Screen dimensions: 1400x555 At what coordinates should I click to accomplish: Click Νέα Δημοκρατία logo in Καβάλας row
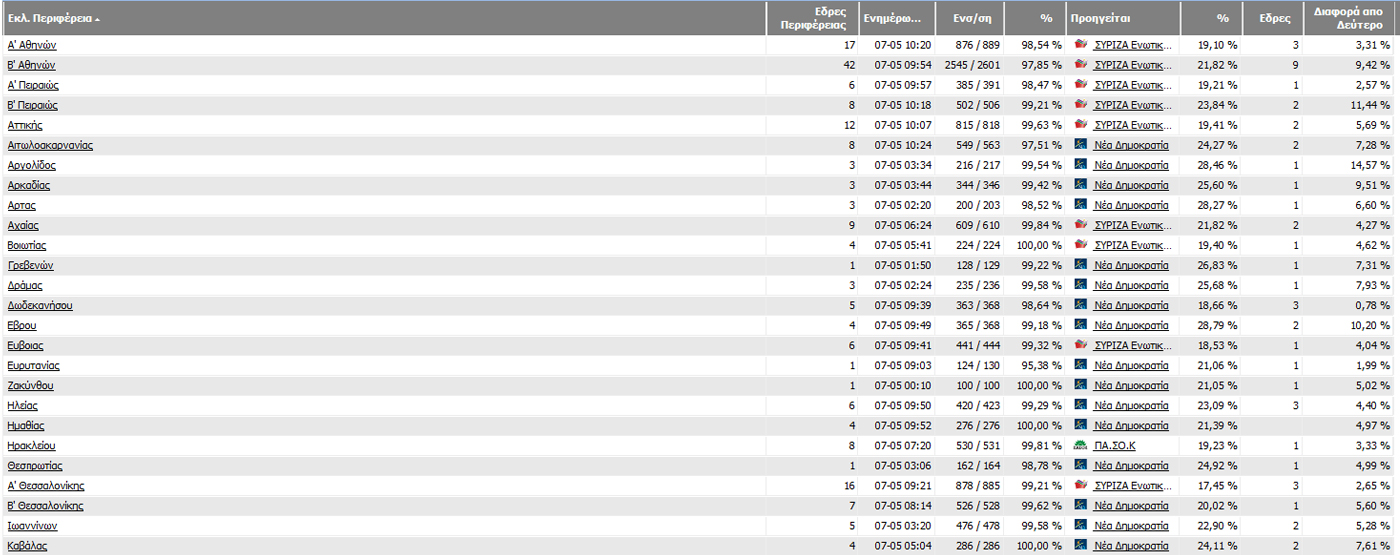point(1080,545)
